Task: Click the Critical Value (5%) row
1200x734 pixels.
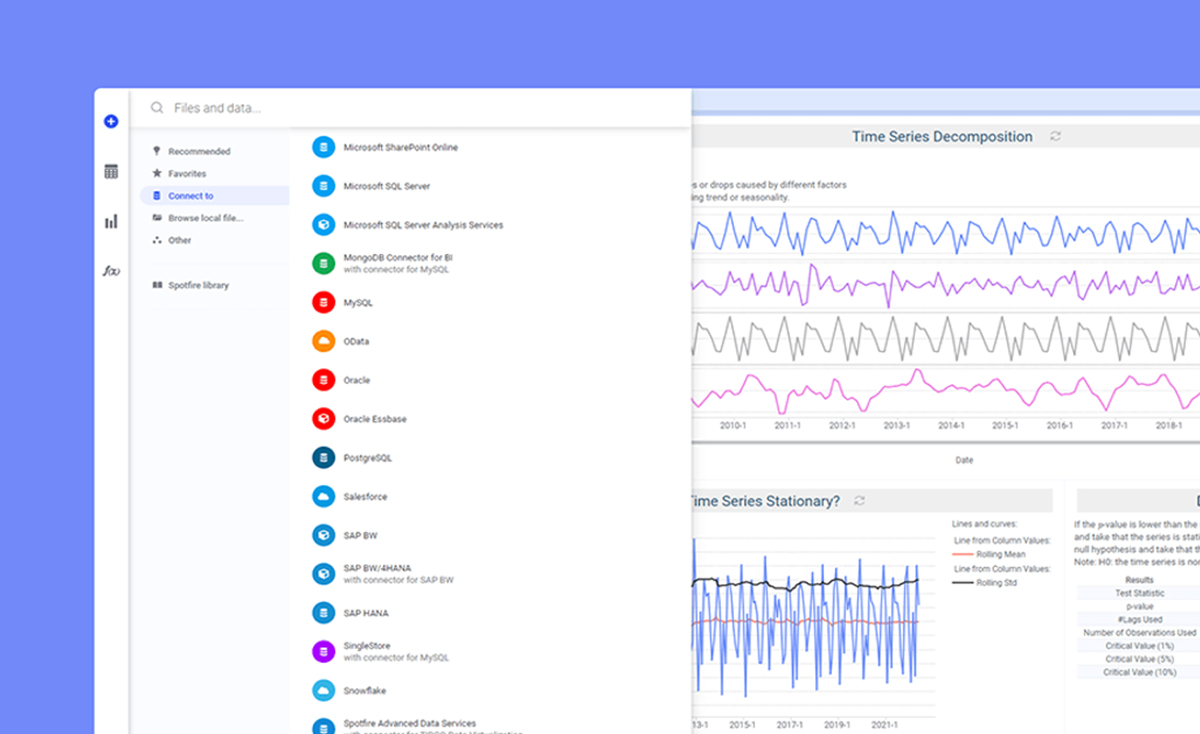Action: [x=1139, y=659]
